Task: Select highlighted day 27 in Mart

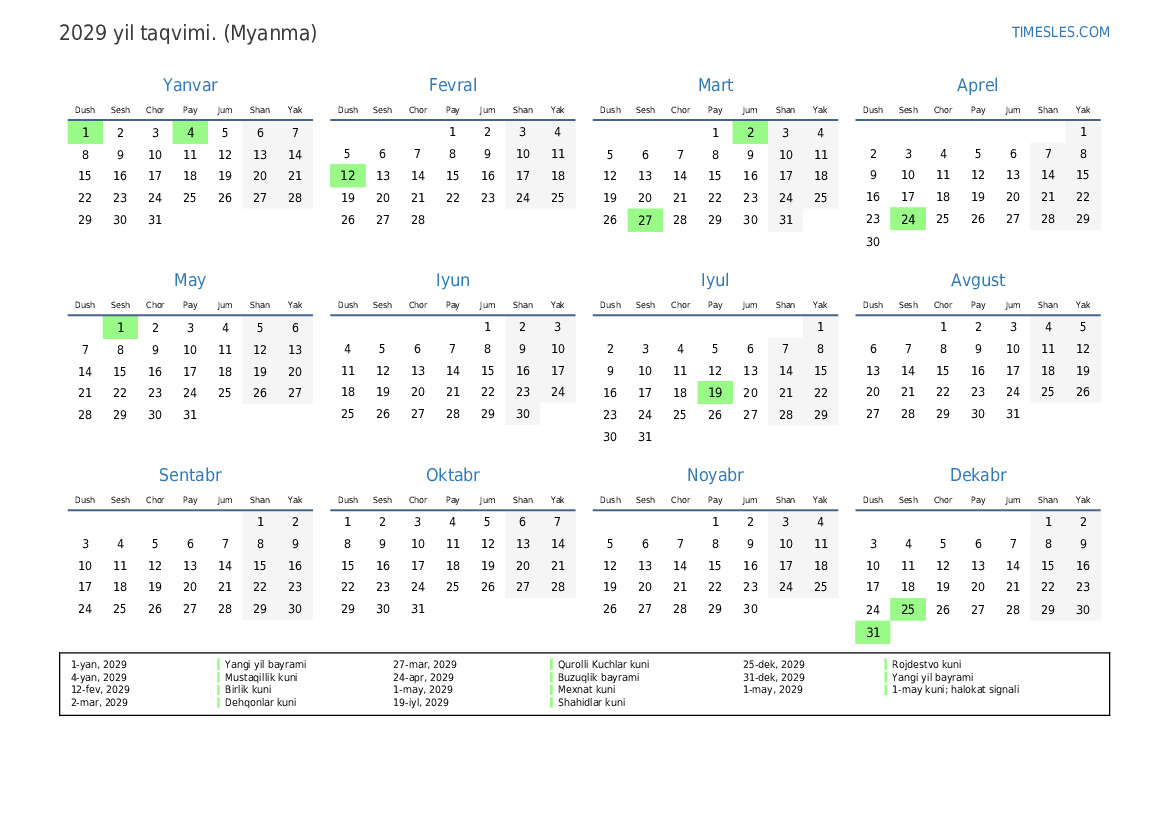Action: (x=645, y=220)
